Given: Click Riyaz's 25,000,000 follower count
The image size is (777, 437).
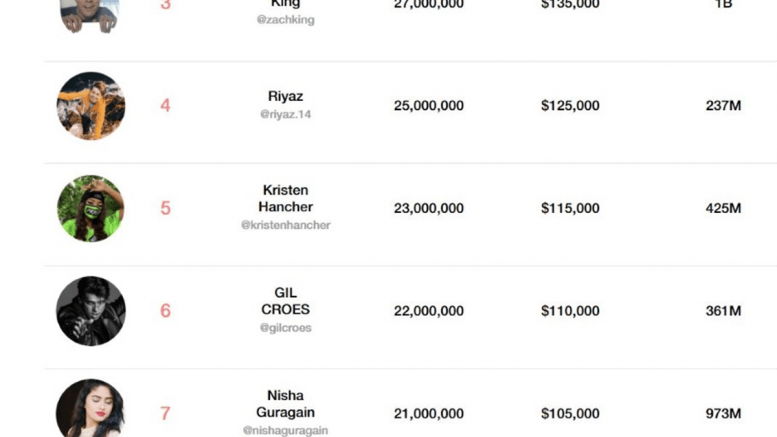Looking at the screenshot, I should pos(428,105).
